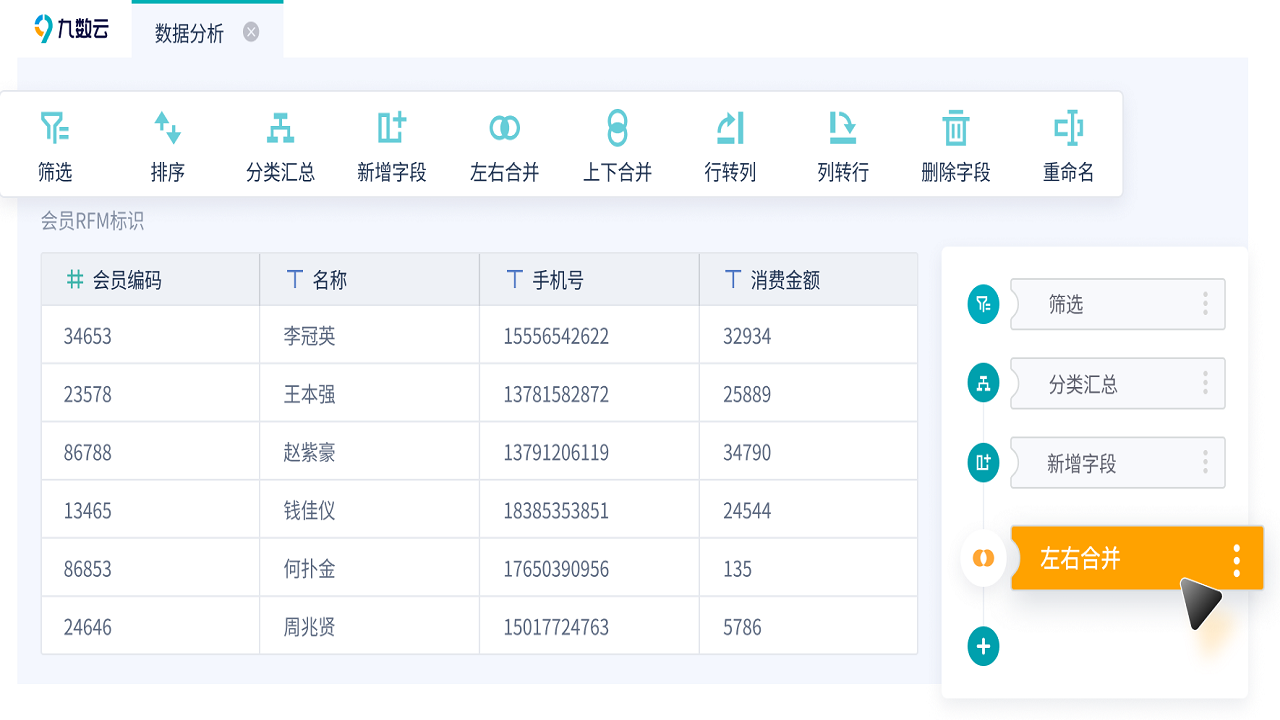
Task: Open options menu of the 左右合并 step
Action: pos(1236,559)
